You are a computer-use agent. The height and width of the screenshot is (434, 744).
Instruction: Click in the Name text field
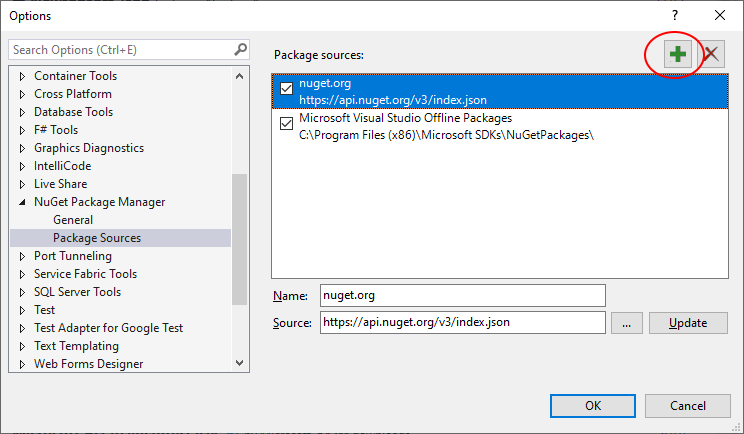pyautogui.click(x=462, y=295)
